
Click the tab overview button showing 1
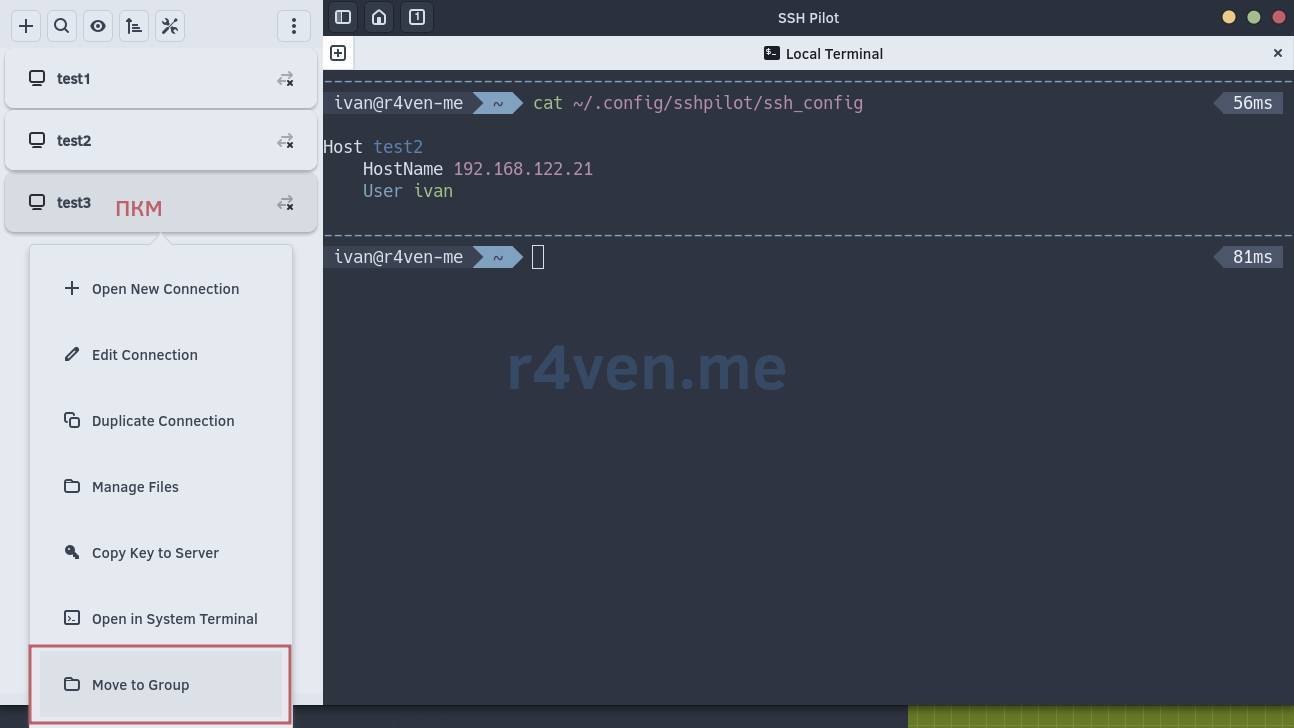click(x=417, y=17)
